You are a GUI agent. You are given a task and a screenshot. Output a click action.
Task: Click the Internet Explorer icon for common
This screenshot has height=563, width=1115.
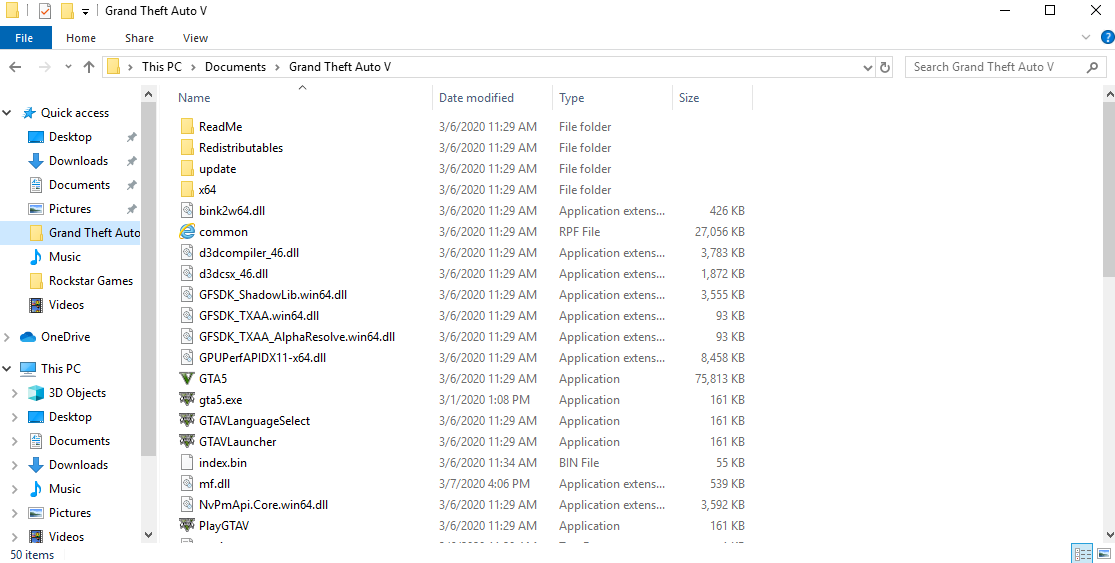click(187, 232)
